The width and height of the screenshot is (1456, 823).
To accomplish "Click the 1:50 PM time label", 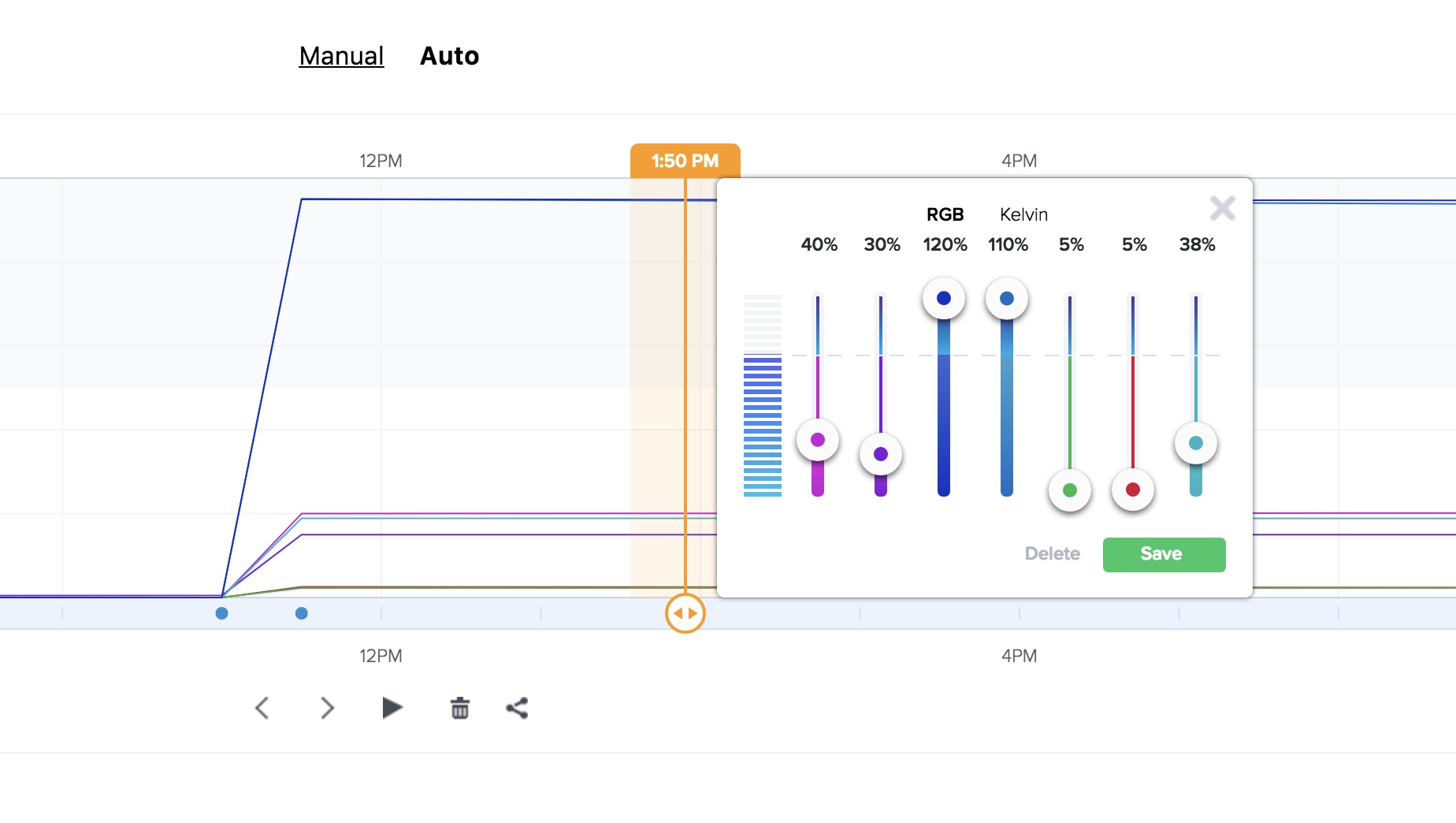I will (x=685, y=161).
